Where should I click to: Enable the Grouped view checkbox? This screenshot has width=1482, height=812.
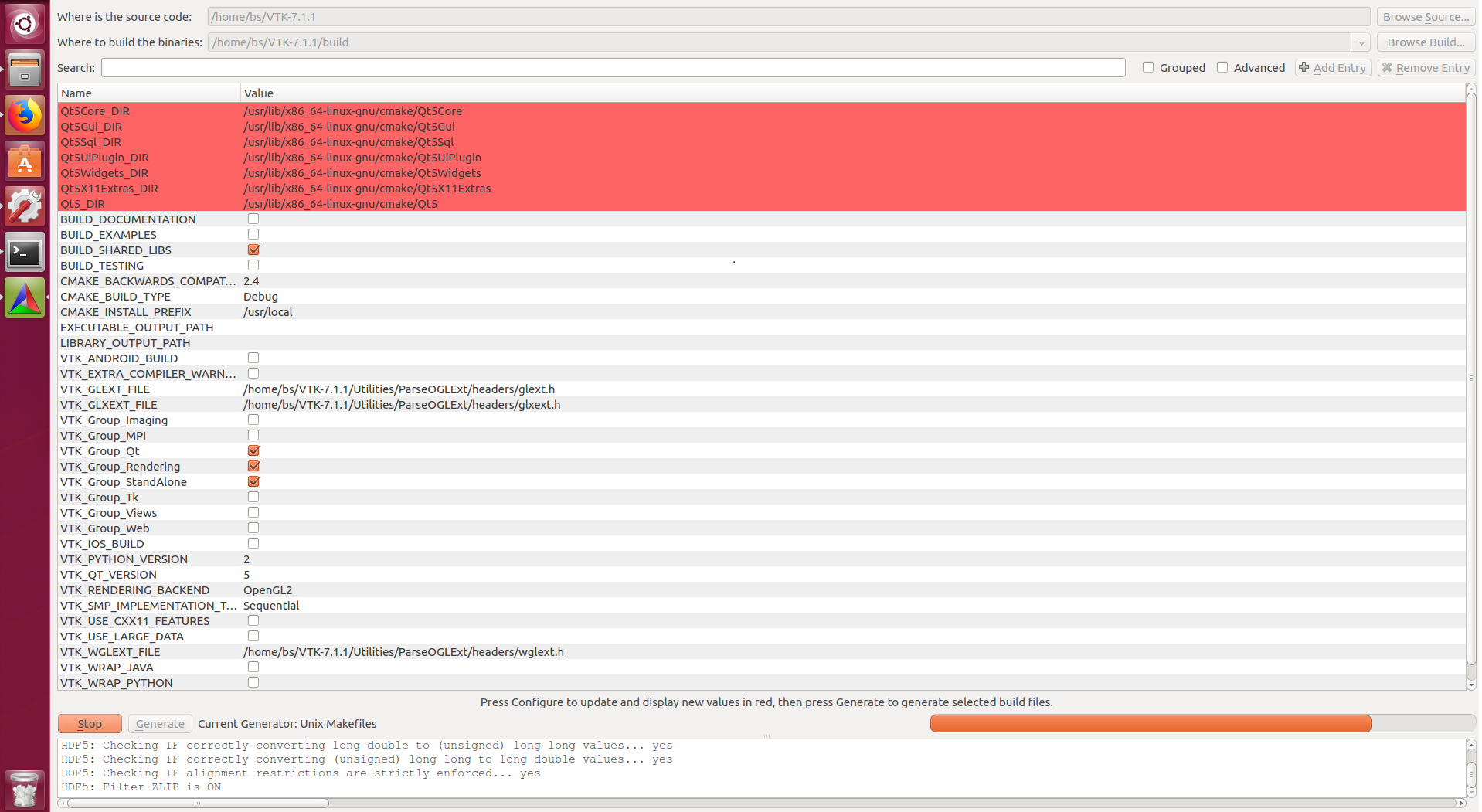point(1148,67)
